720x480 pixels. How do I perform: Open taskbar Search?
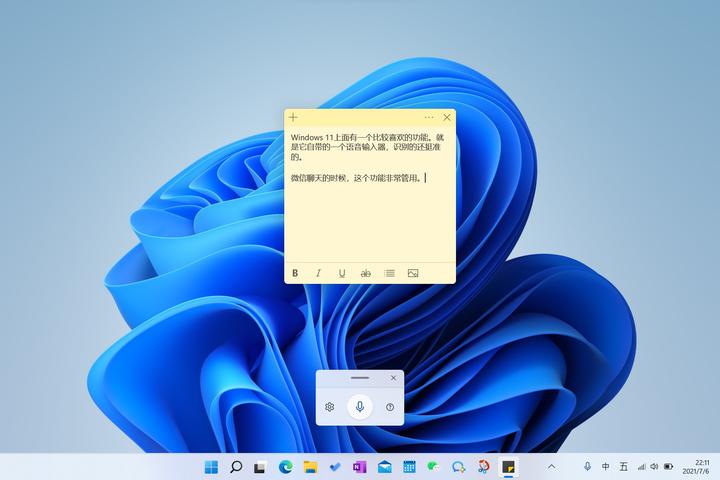236,467
